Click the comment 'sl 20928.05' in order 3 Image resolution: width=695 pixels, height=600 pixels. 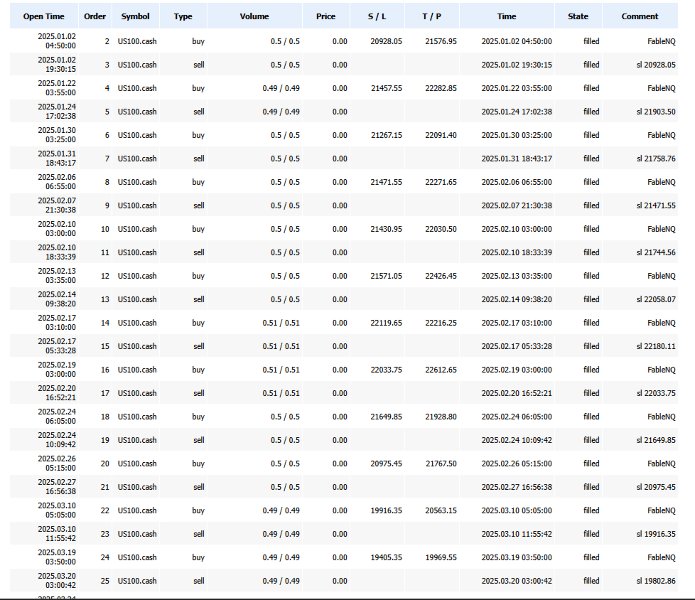tap(656, 65)
